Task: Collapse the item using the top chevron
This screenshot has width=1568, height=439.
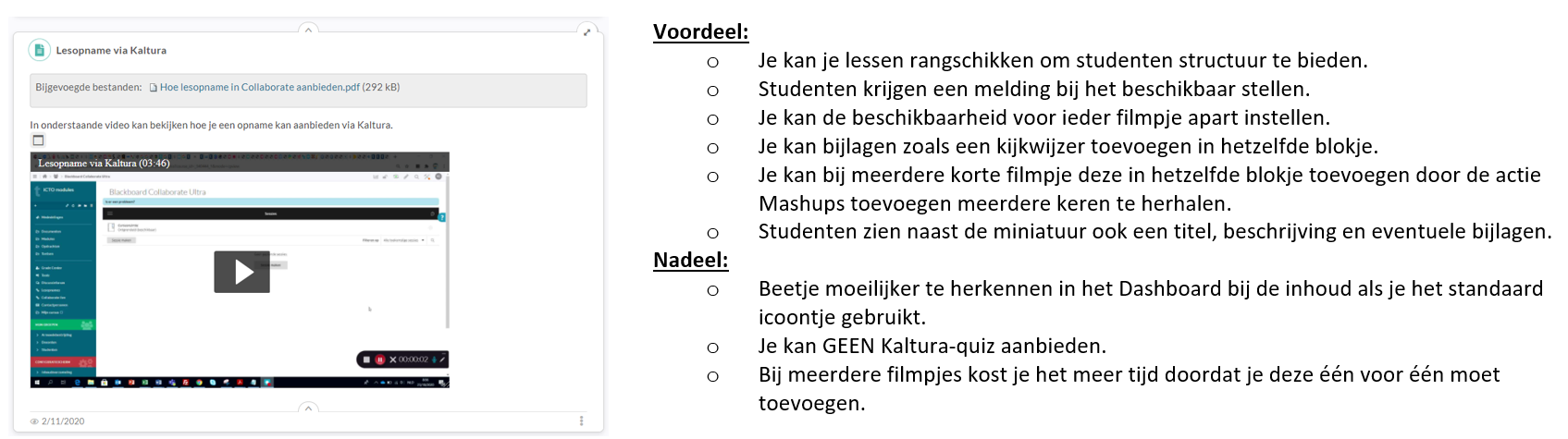Action: [x=308, y=30]
